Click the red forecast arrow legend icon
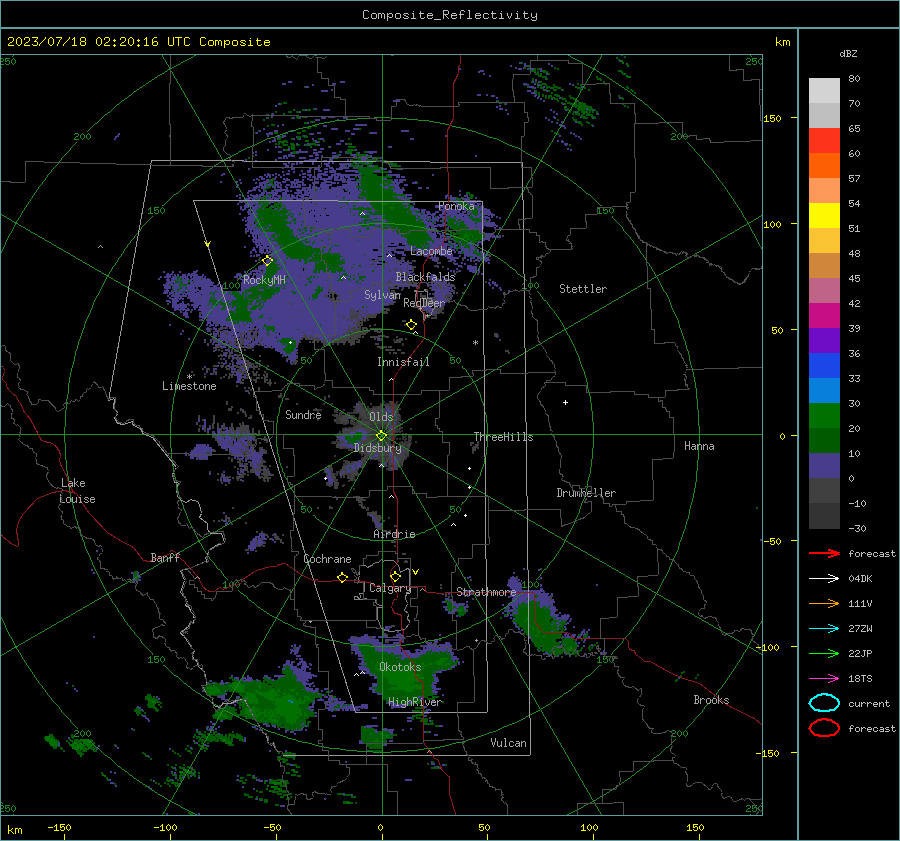Image resolution: width=900 pixels, height=841 pixels. pos(824,553)
